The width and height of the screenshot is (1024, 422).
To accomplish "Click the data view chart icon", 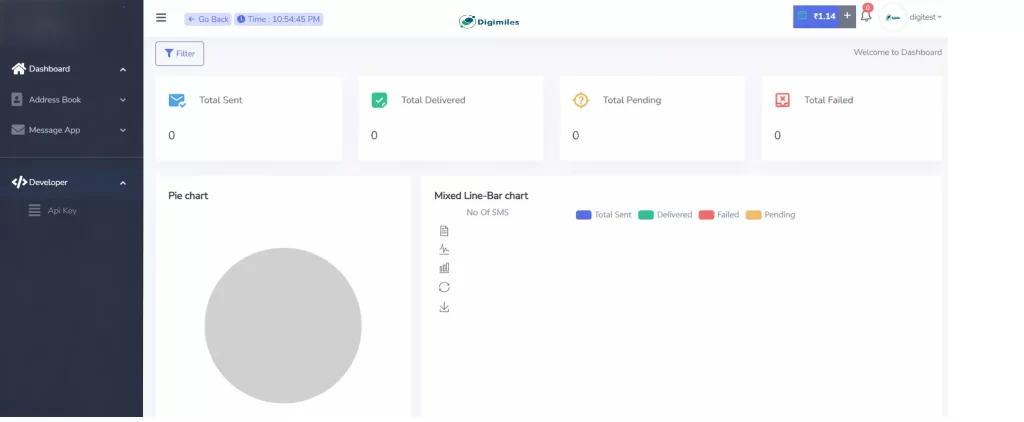I will pyautogui.click(x=444, y=231).
